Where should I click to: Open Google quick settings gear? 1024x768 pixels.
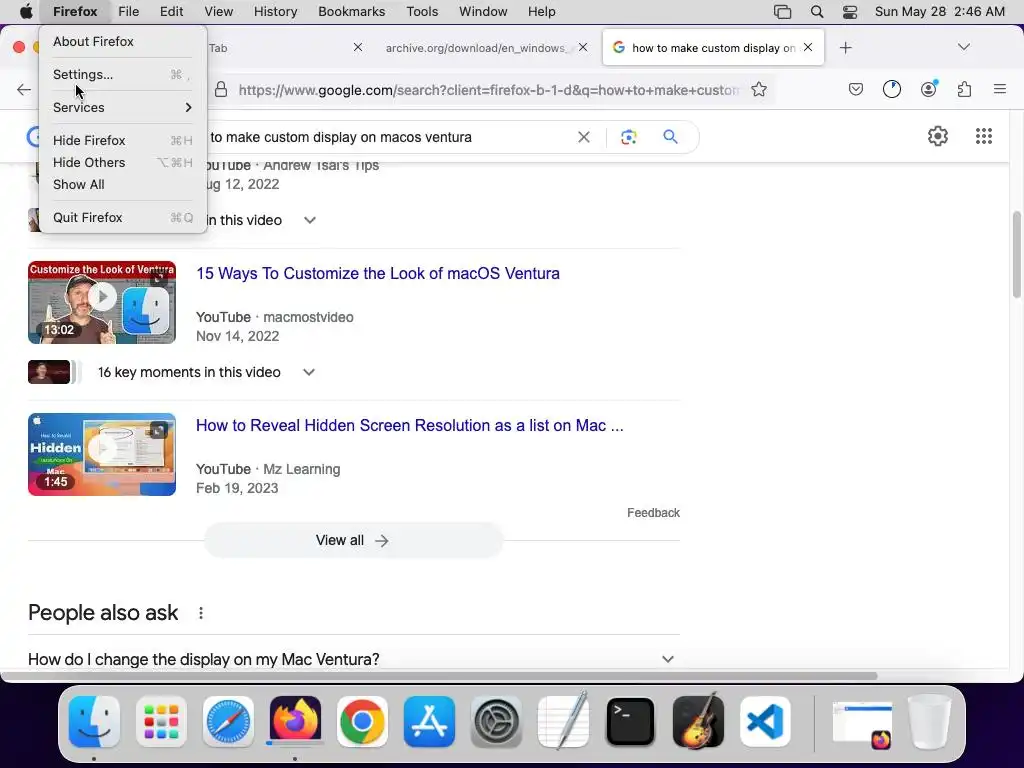pyautogui.click(x=938, y=136)
